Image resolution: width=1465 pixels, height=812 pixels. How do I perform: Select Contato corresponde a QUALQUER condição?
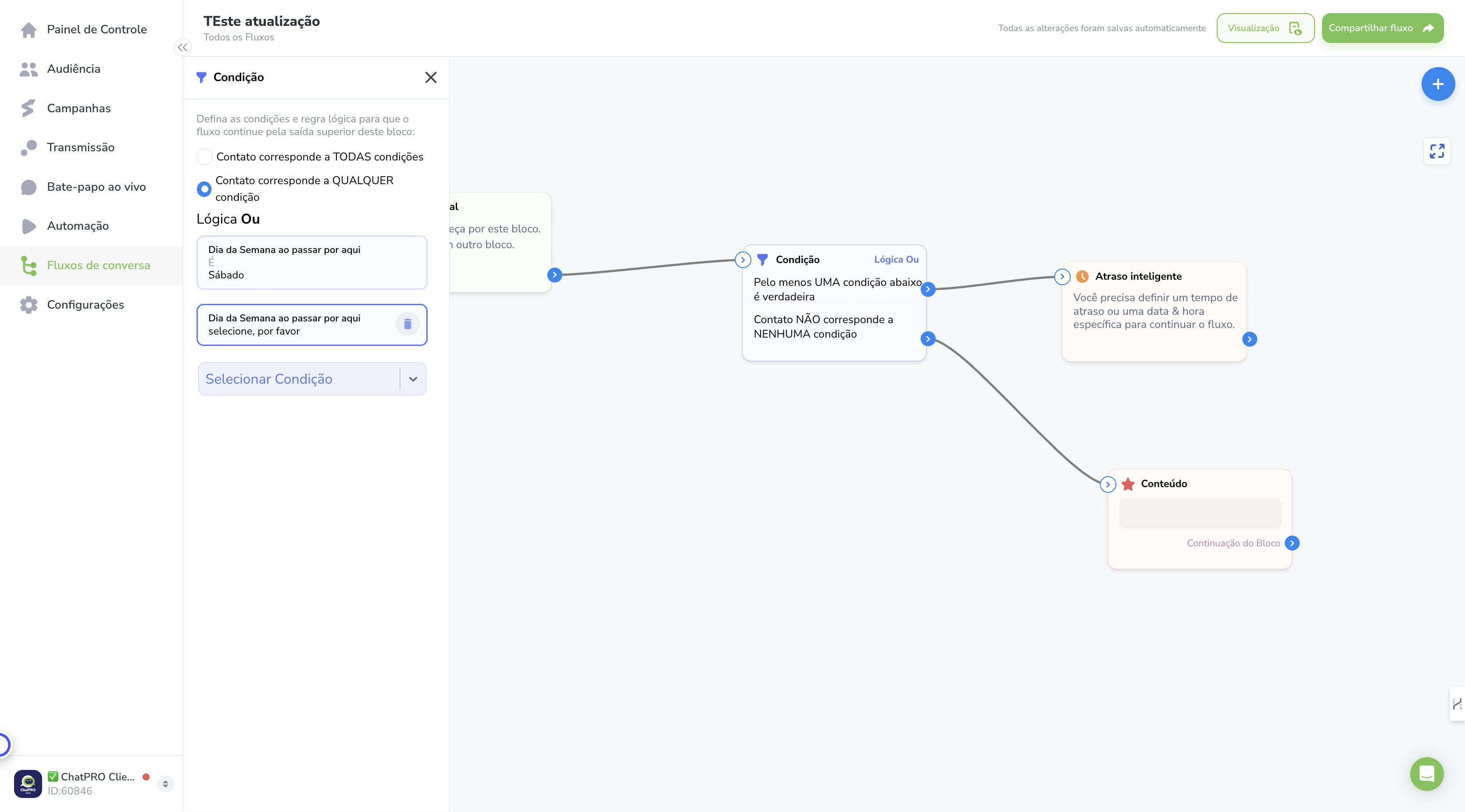[204, 189]
